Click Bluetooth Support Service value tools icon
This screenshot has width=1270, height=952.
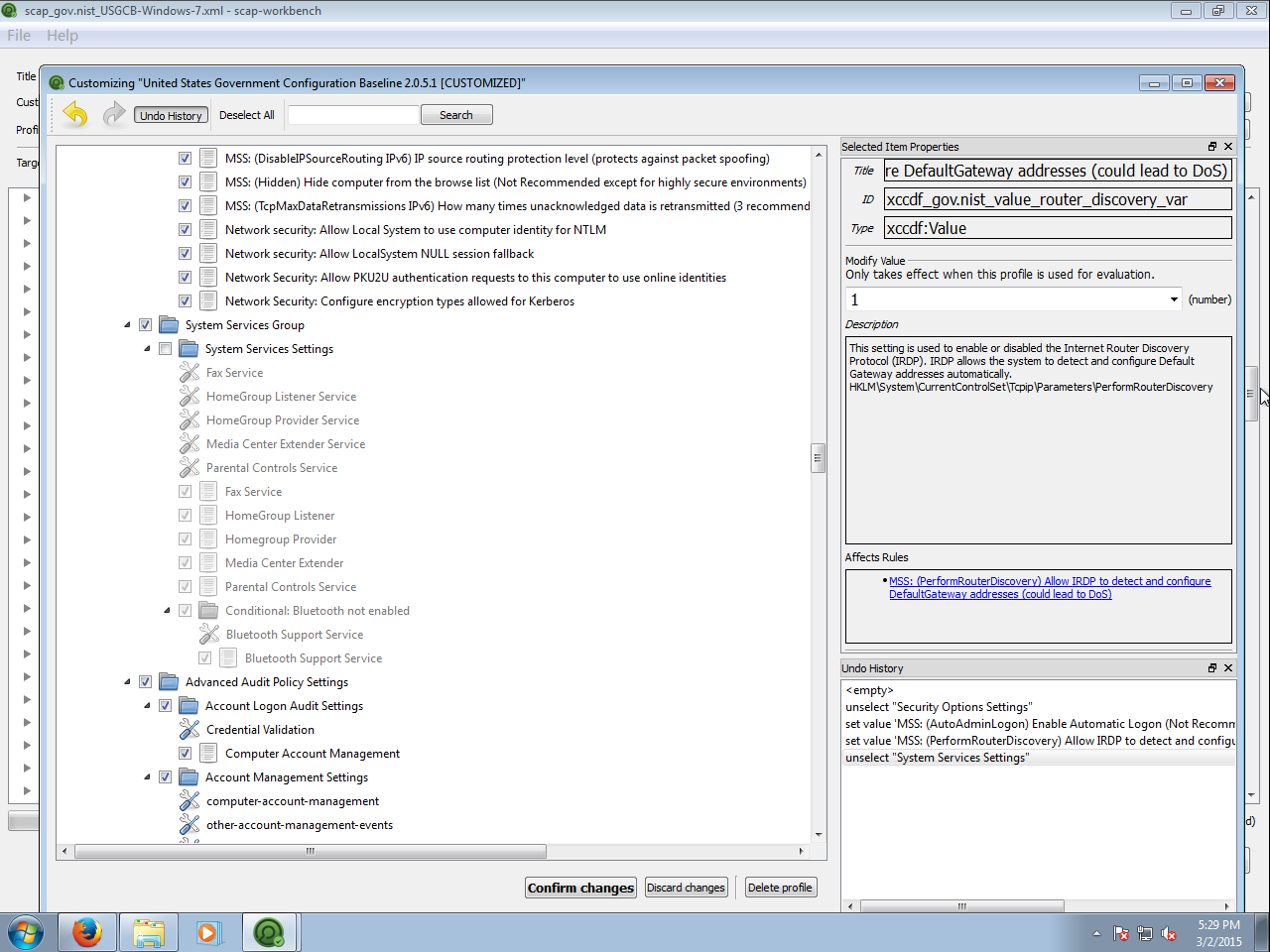coord(209,635)
